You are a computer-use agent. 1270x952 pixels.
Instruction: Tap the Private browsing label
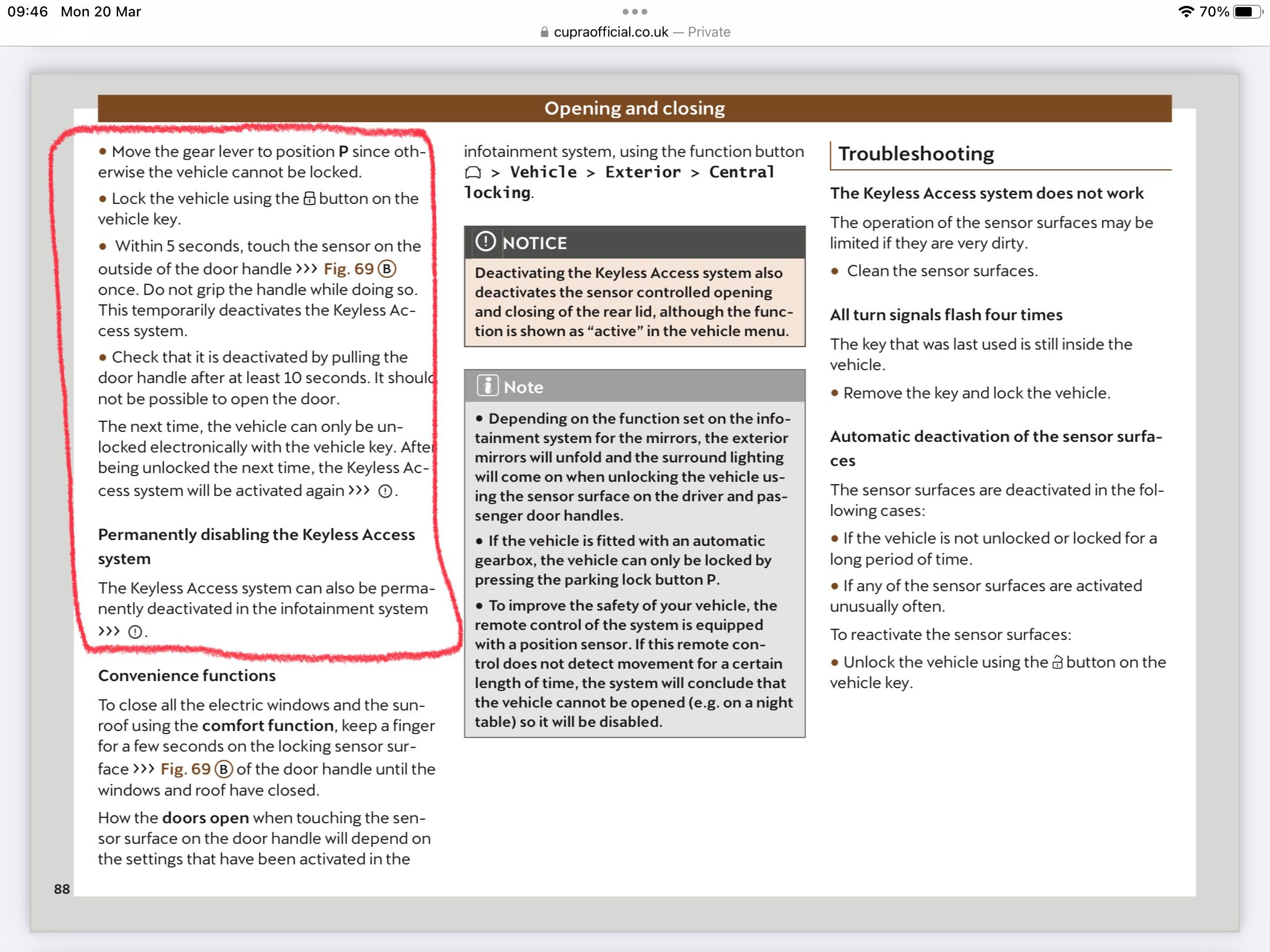click(x=709, y=32)
